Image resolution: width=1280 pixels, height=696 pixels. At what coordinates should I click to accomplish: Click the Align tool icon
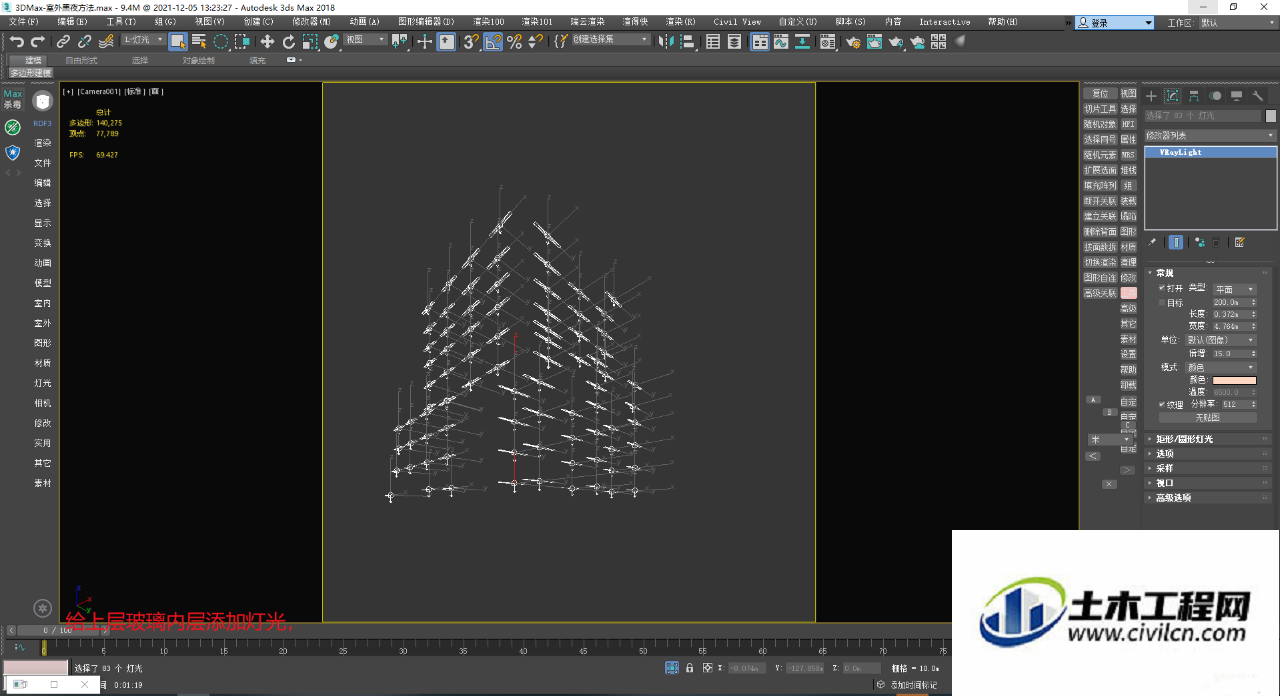690,41
